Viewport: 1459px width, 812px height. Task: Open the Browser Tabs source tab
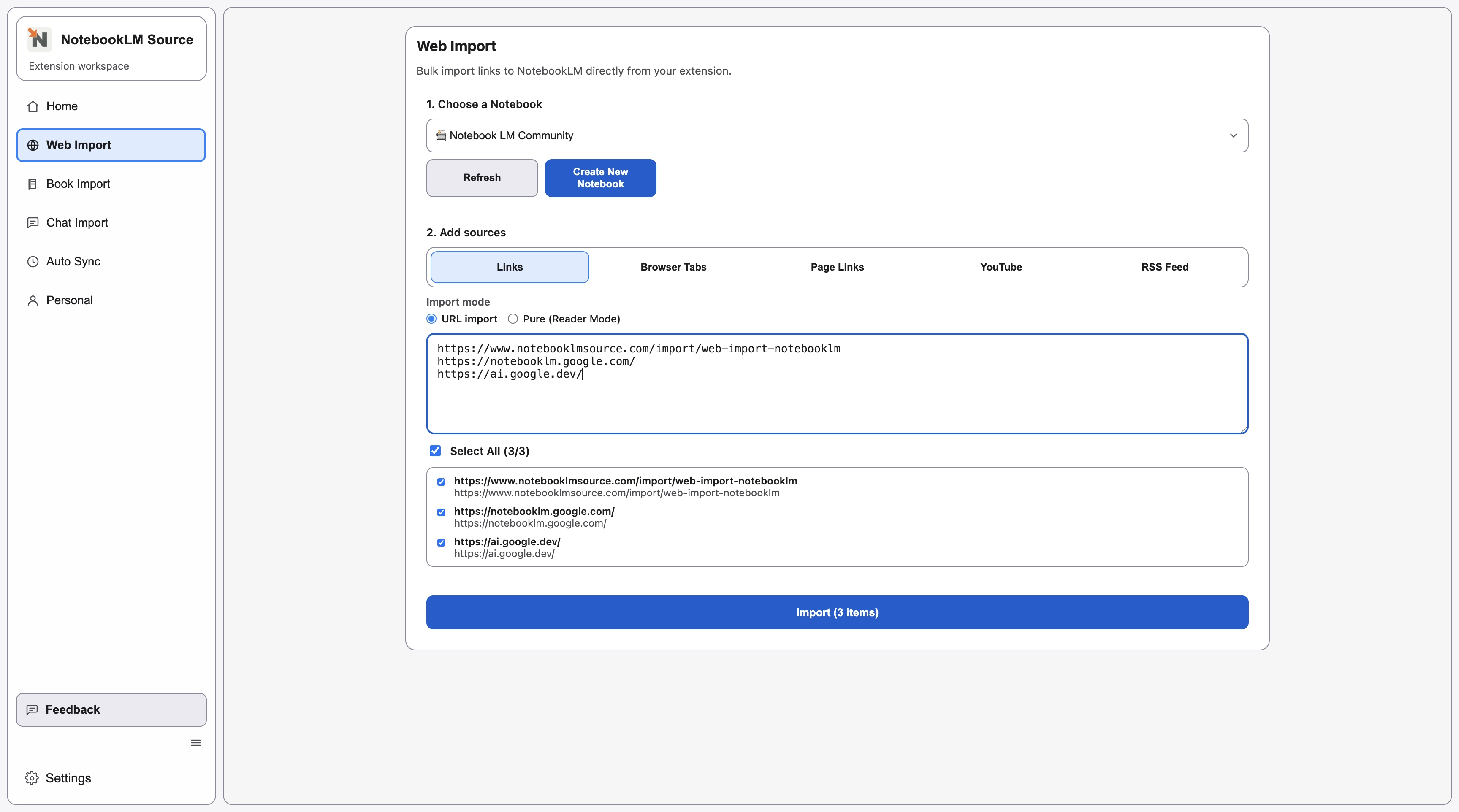point(673,267)
